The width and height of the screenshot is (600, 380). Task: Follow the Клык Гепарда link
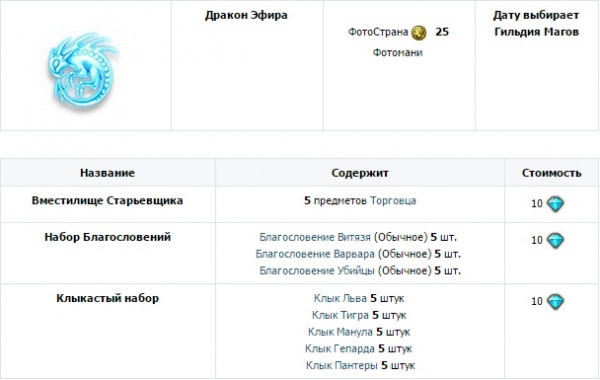(340, 349)
